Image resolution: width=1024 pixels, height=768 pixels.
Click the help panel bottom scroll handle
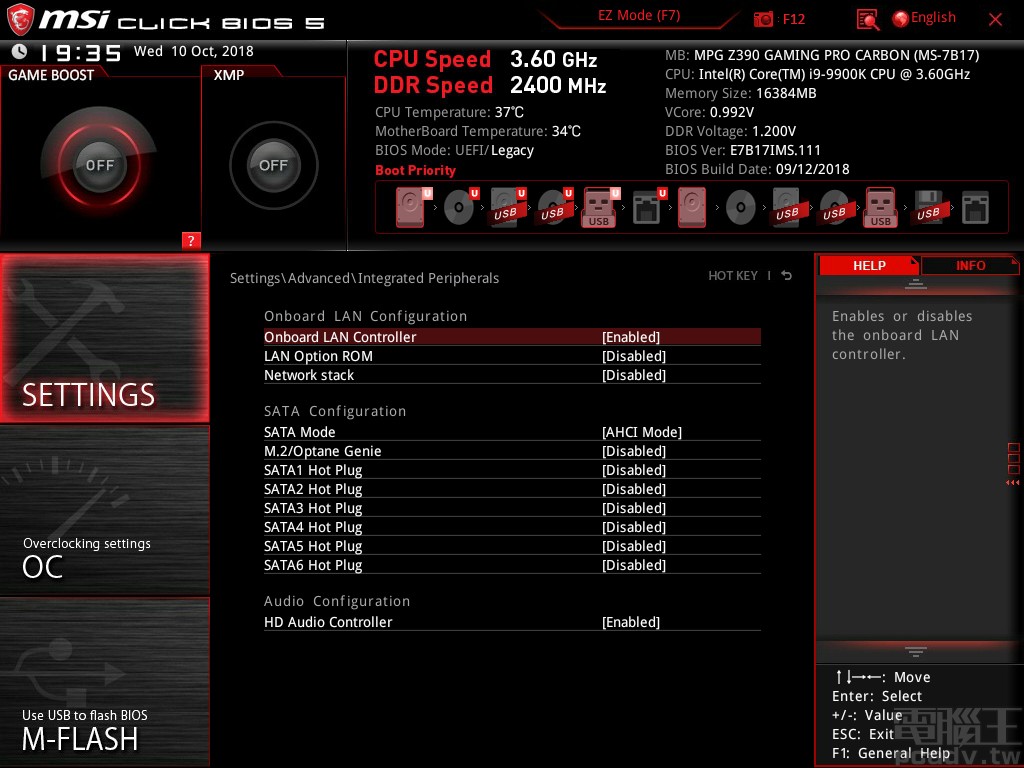tap(916, 651)
